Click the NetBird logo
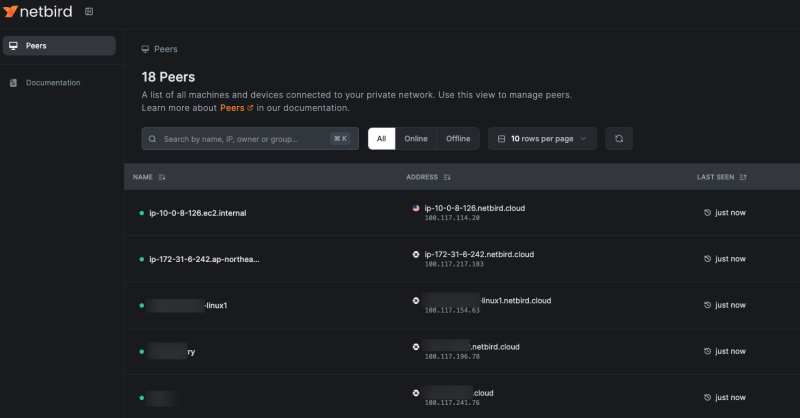800x418 pixels. click(x=39, y=12)
